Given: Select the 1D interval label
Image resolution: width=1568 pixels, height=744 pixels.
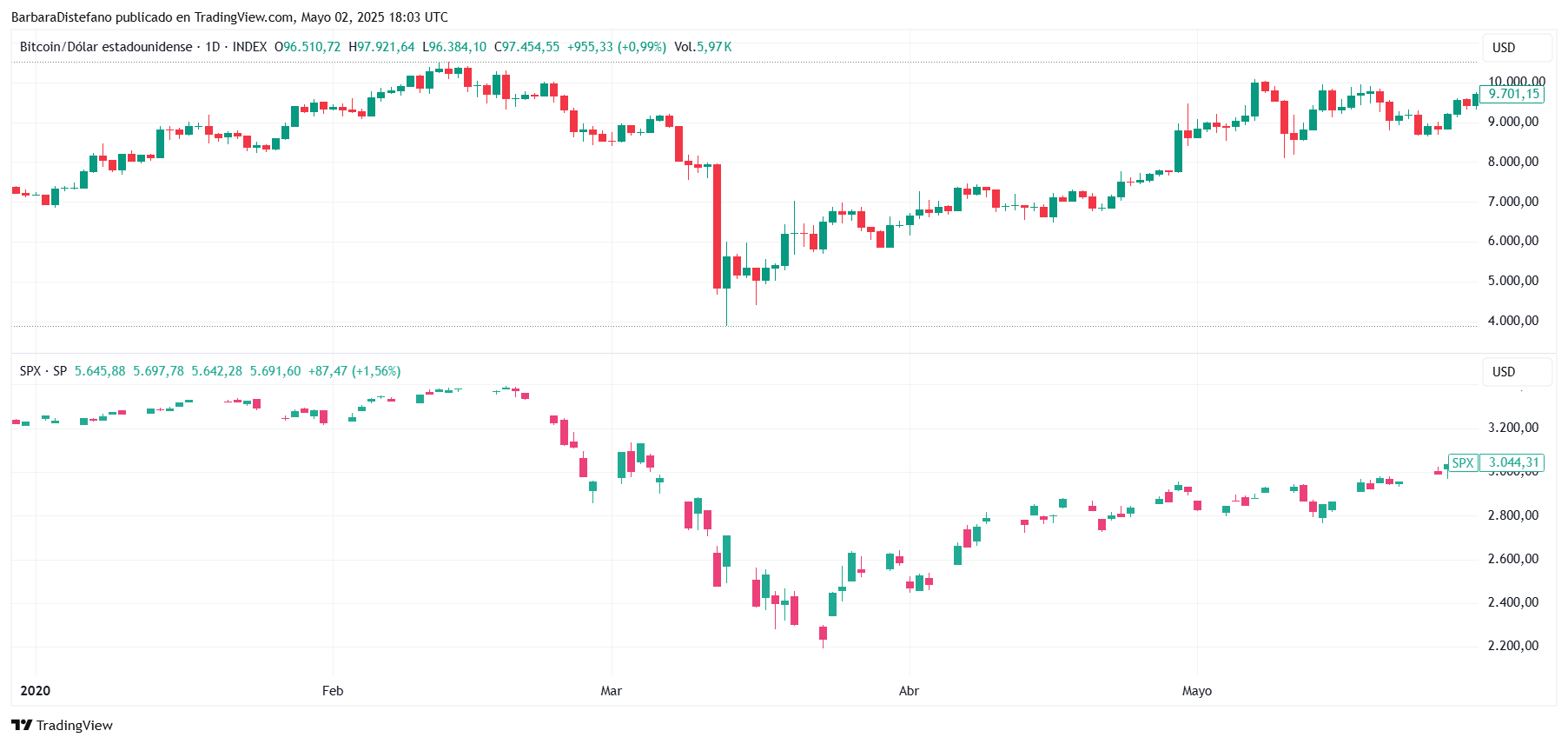Looking at the screenshot, I should [x=212, y=47].
